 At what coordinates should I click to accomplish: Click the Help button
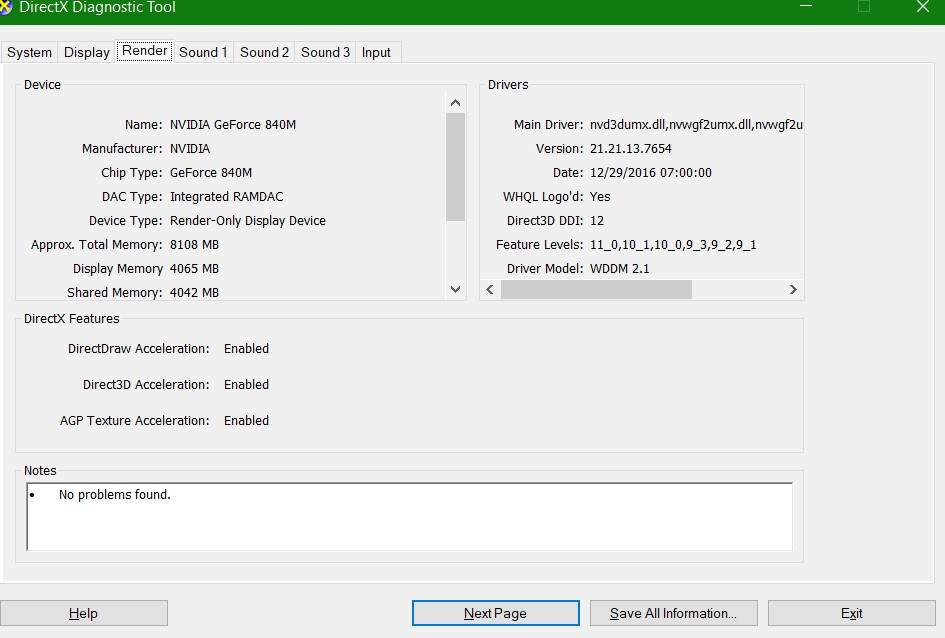coord(83,613)
